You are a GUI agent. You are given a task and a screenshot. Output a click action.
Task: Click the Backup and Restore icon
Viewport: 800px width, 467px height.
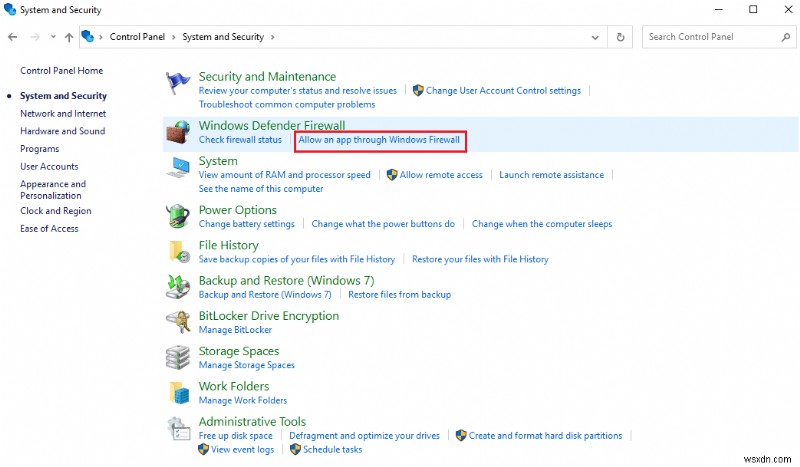178,287
